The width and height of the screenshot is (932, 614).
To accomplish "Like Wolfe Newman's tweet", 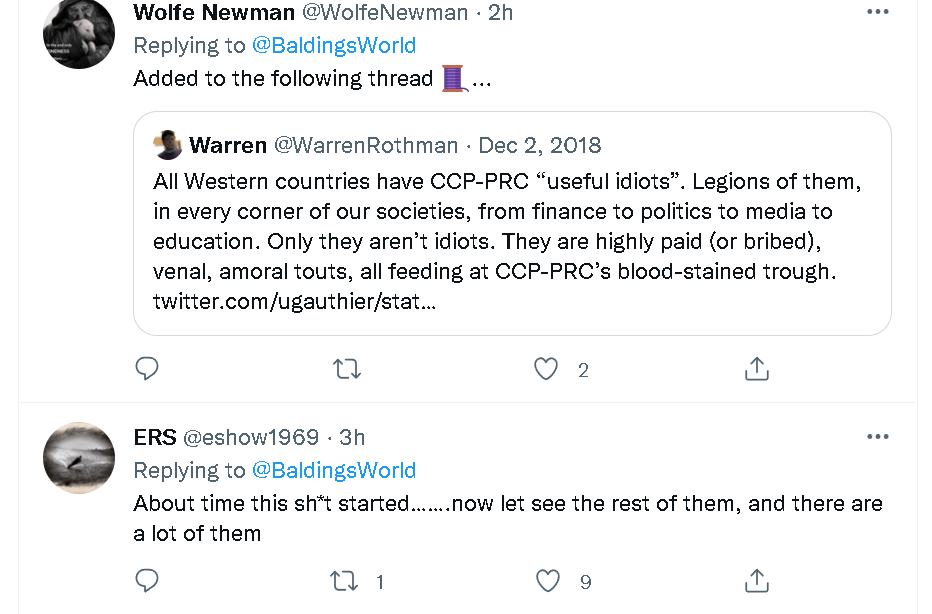I will pyautogui.click(x=546, y=369).
